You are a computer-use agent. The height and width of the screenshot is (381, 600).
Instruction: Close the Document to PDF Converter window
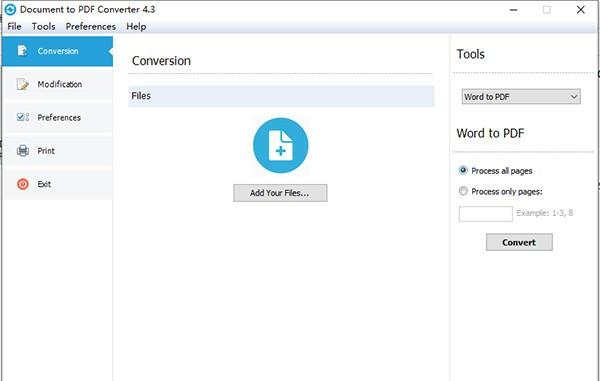coord(580,10)
